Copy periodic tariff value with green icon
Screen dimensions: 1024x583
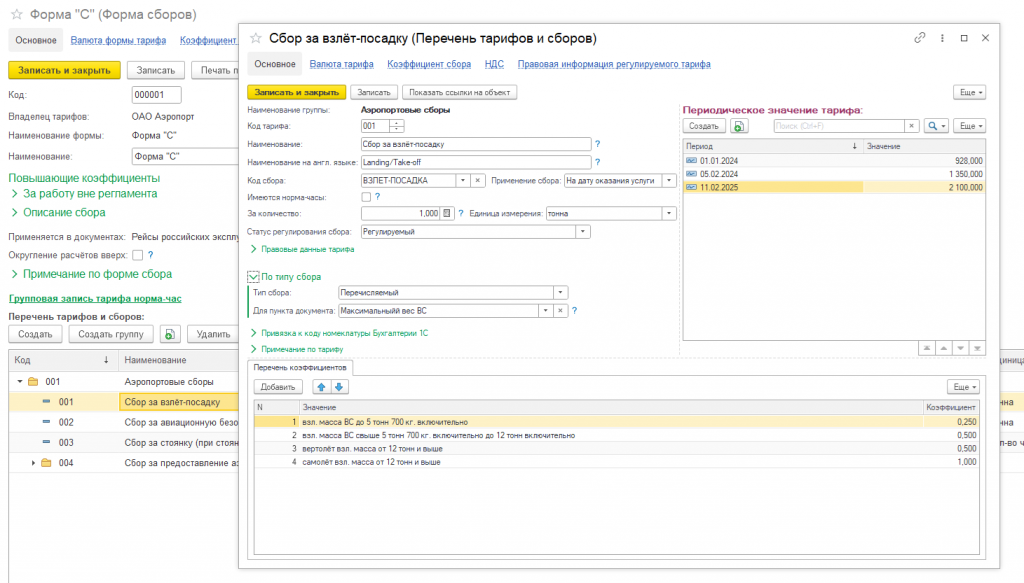click(x=739, y=126)
